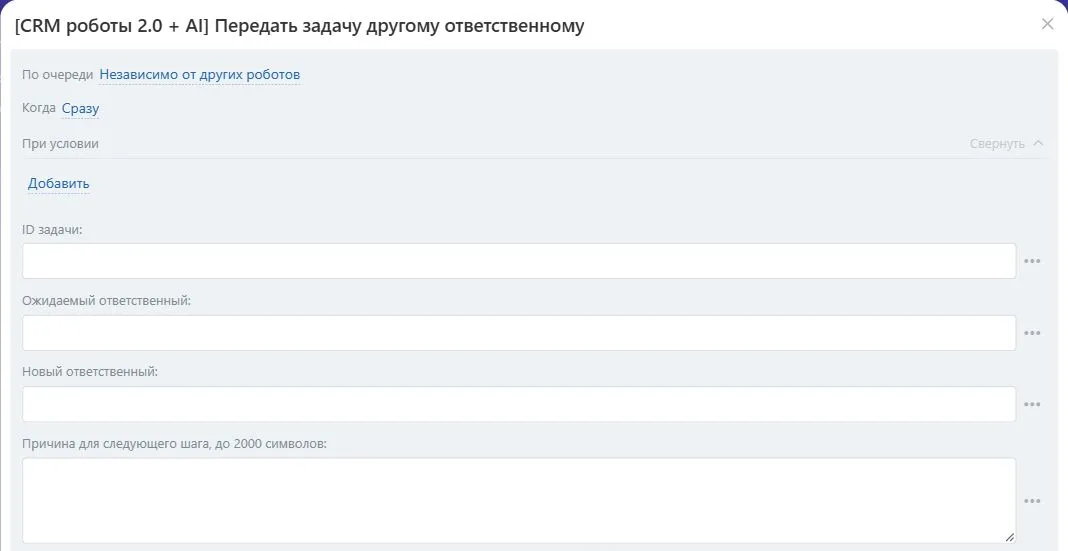Viewport: 1068px width, 551px height.
Task: Click the 'По очереди' label
Action: click(x=57, y=75)
